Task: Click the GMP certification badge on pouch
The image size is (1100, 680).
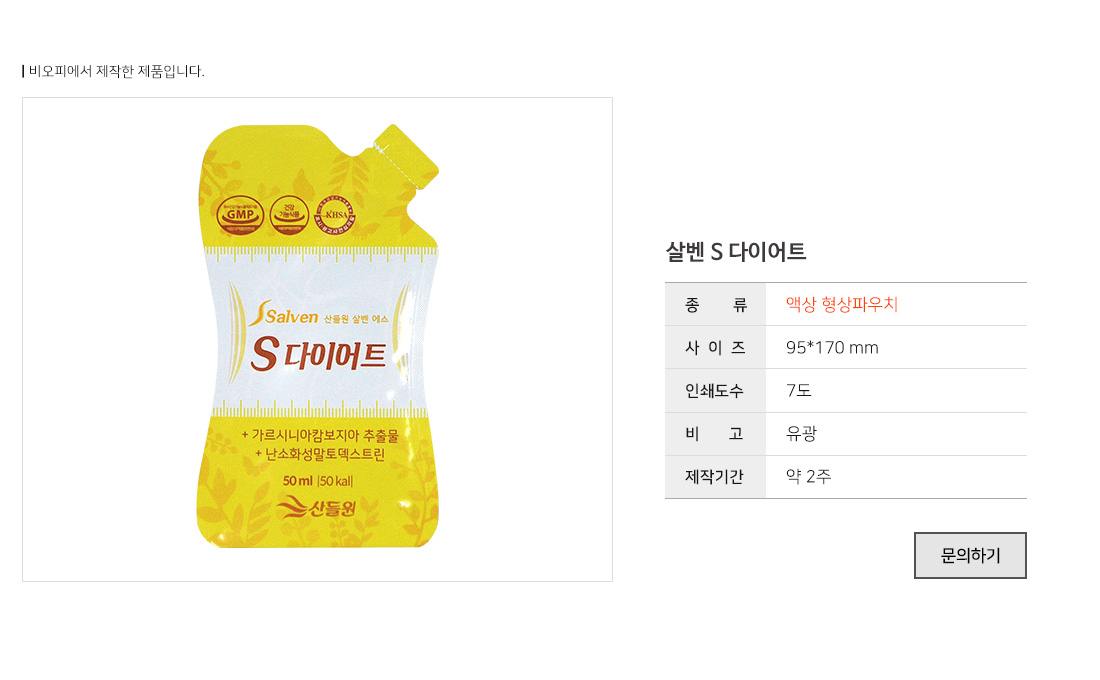Action: [x=240, y=215]
